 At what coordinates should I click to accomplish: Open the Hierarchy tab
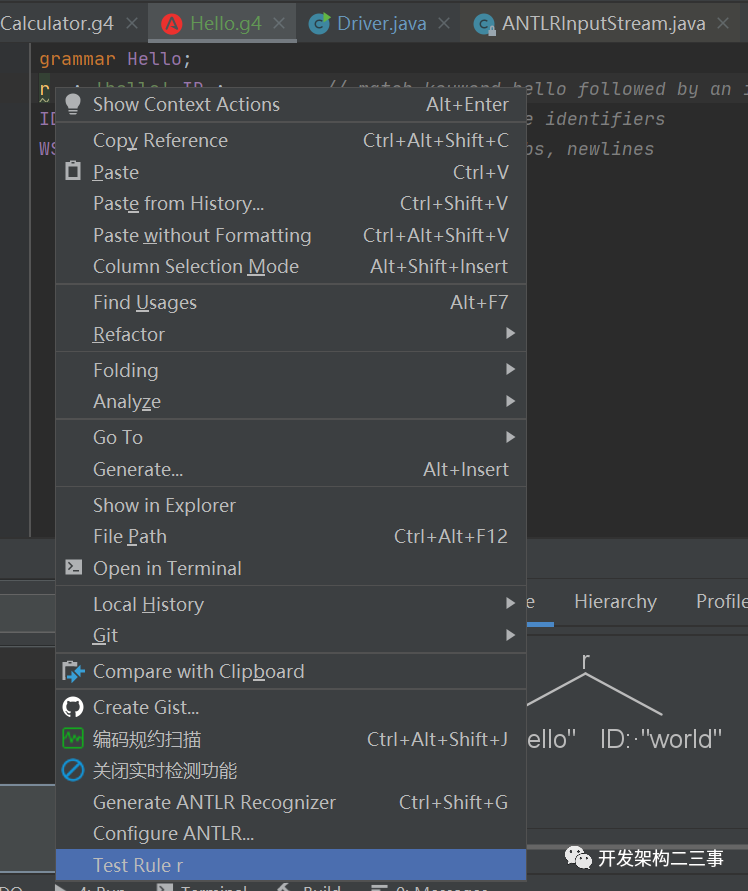point(615,601)
